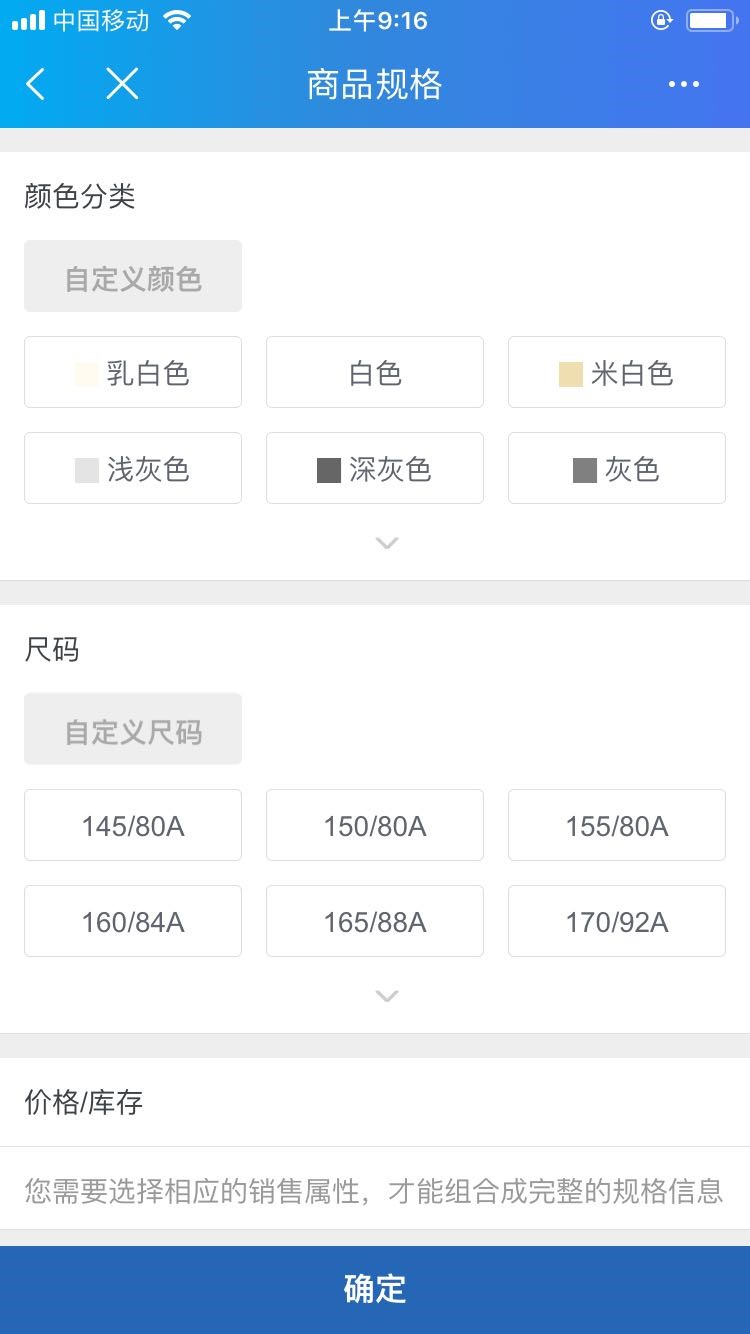Tap the back arrow icon
This screenshot has height=1334, width=750.
(35, 84)
